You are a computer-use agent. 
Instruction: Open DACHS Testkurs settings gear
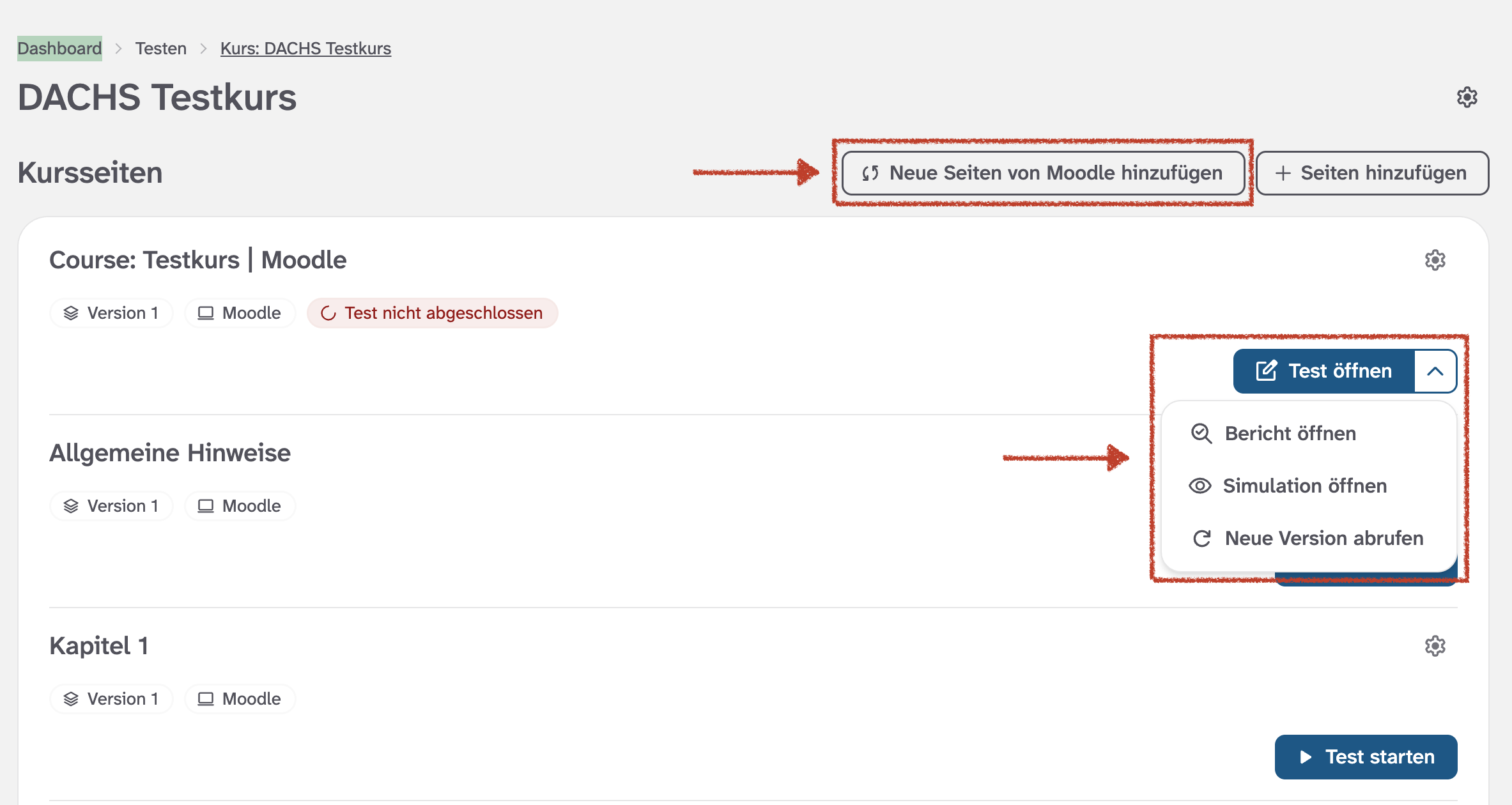pyautogui.click(x=1467, y=97)
